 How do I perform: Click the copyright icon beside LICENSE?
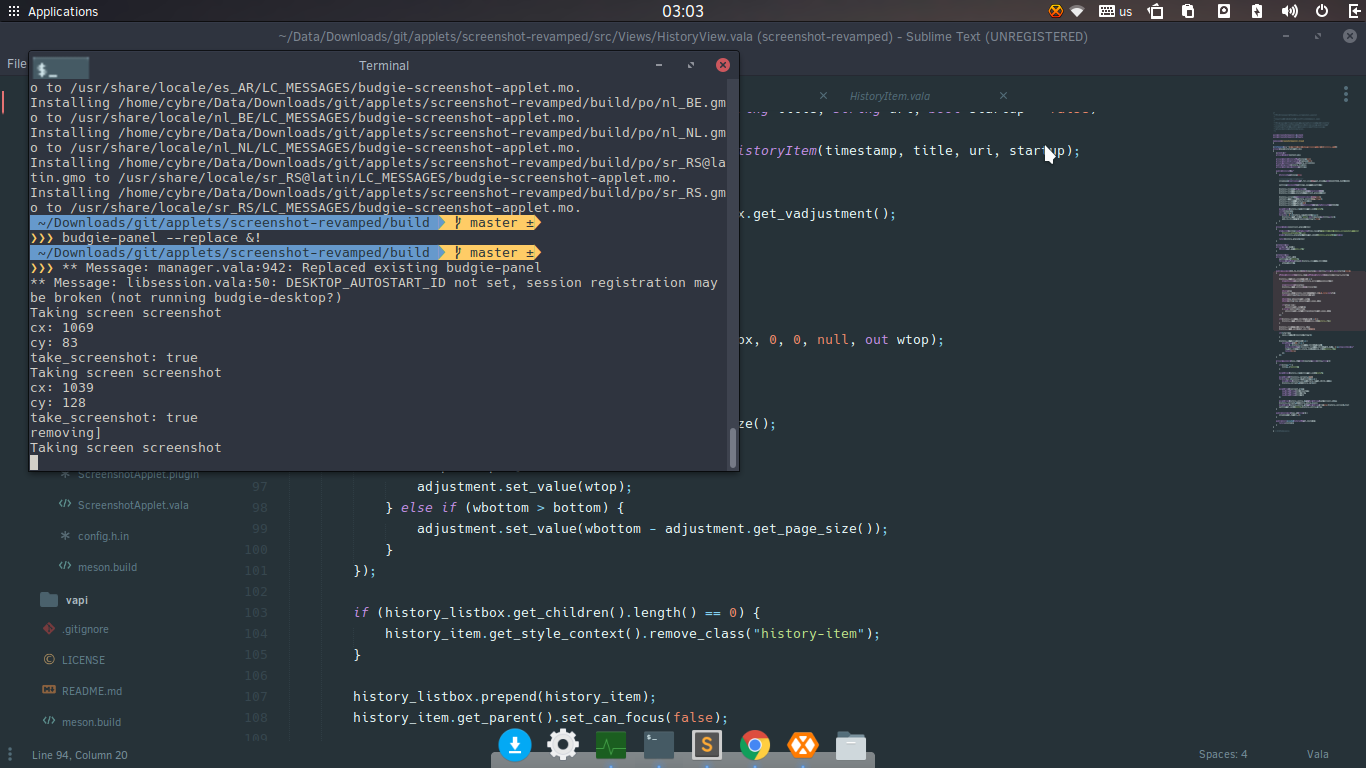pyautogui.click(x=49, y=660)
